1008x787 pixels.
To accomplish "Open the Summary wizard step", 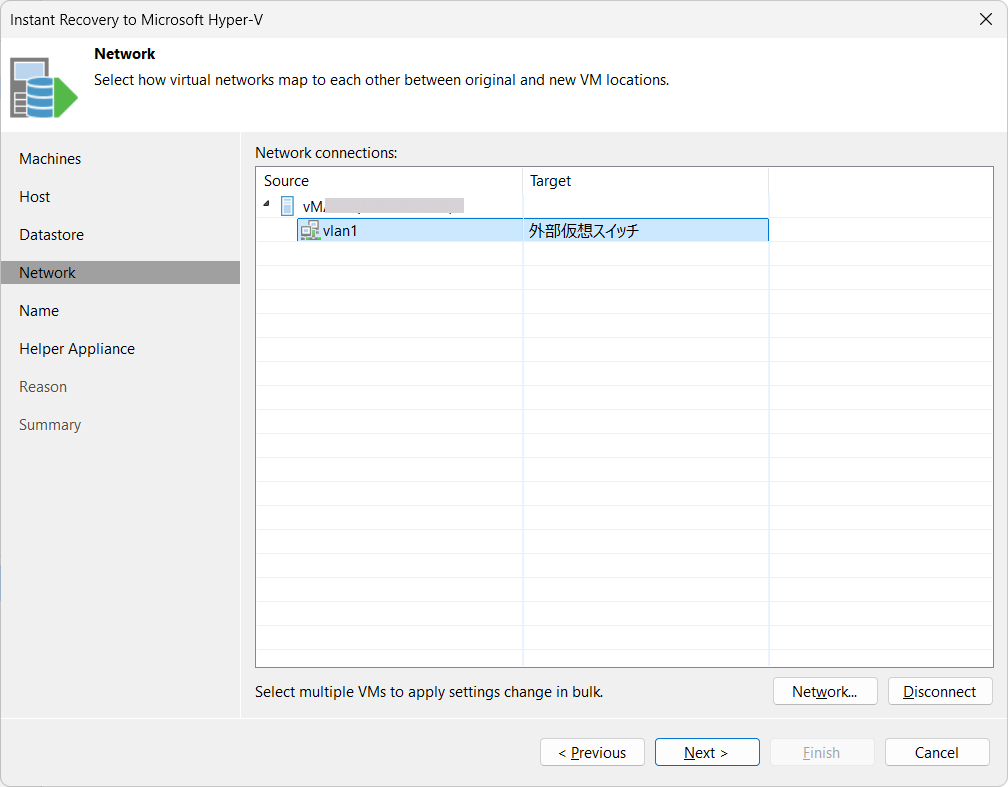I will point(50,425).
